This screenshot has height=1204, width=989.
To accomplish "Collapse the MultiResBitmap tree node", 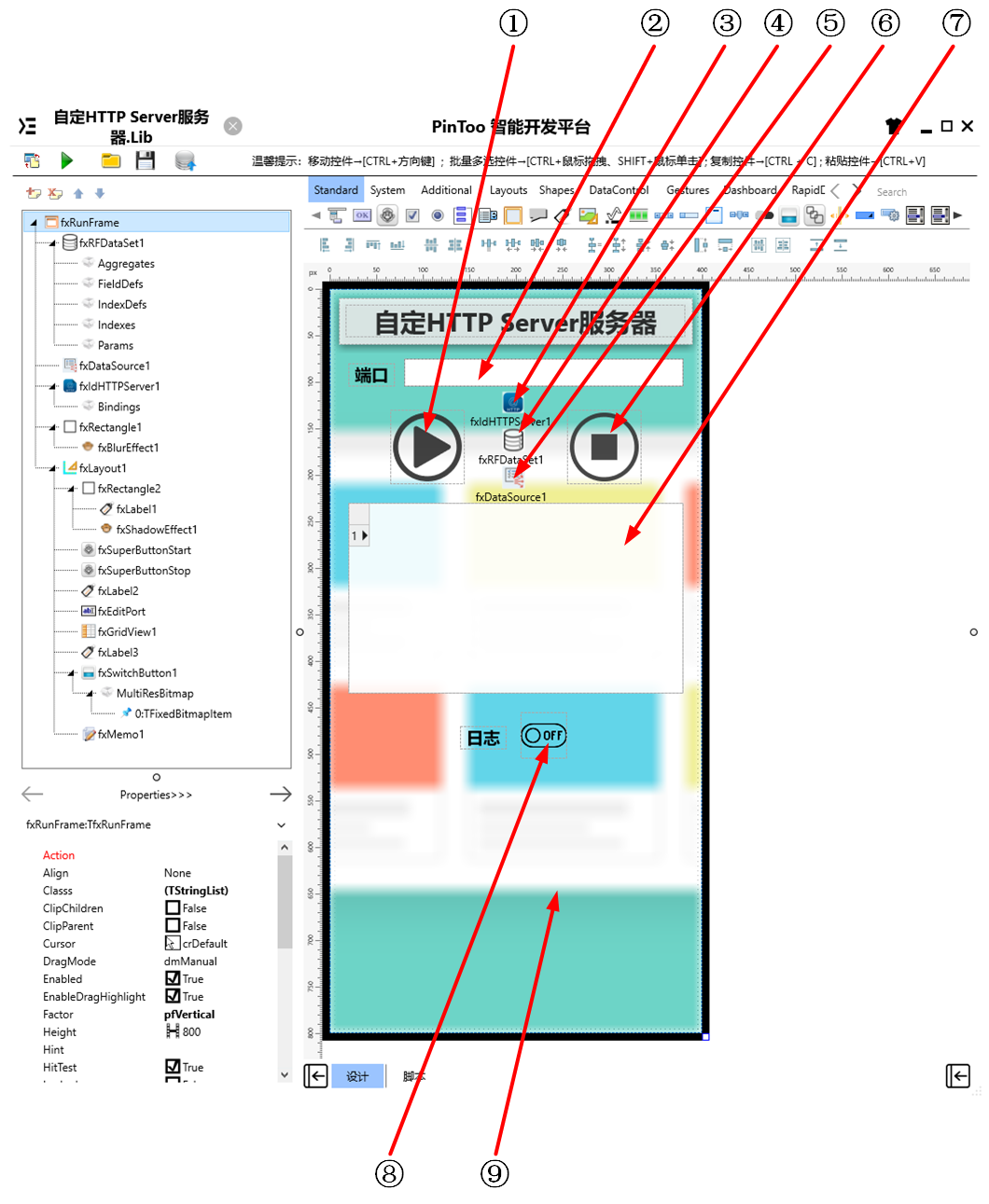I will tap(91, 694).
